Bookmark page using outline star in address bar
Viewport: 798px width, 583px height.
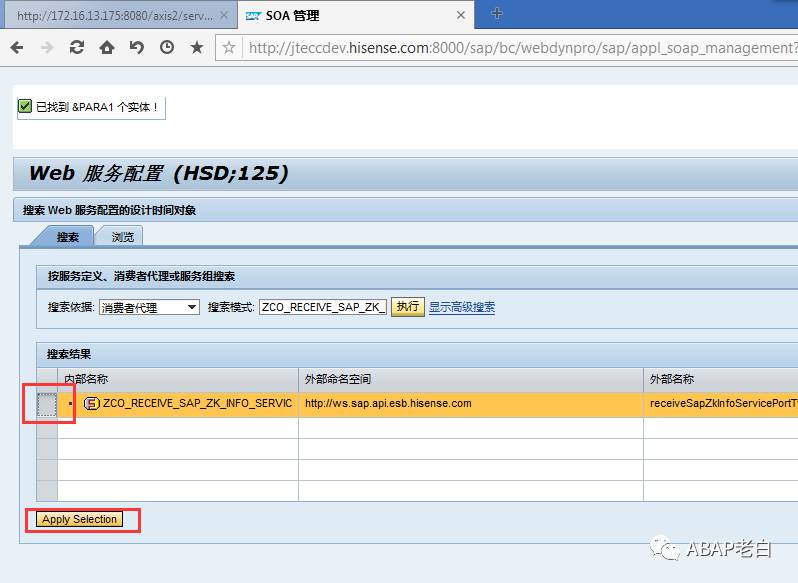(x=229, y=48)
